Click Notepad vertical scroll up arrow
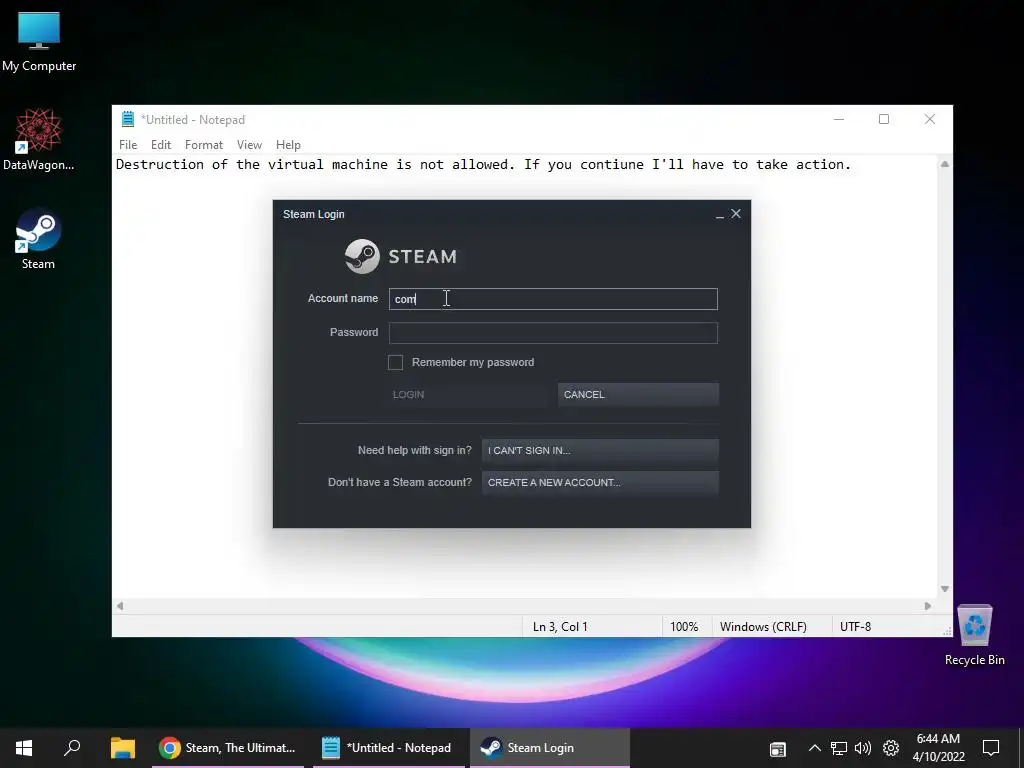1024x768 pixels. [945, 164]
